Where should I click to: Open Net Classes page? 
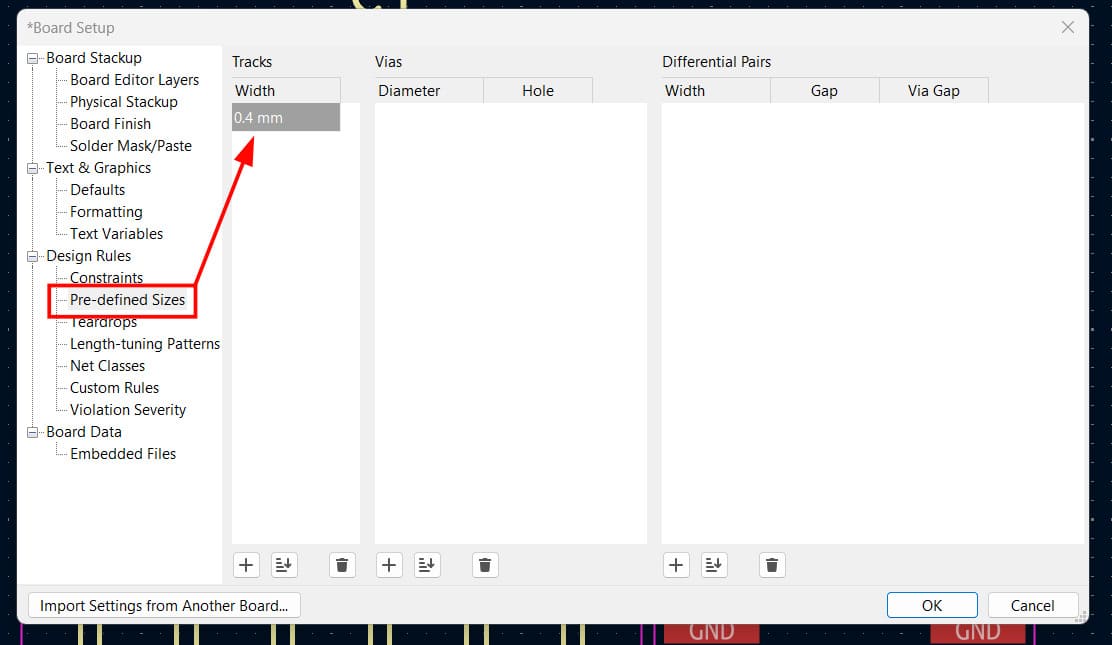pyautogui.click(x=107, y=366)
